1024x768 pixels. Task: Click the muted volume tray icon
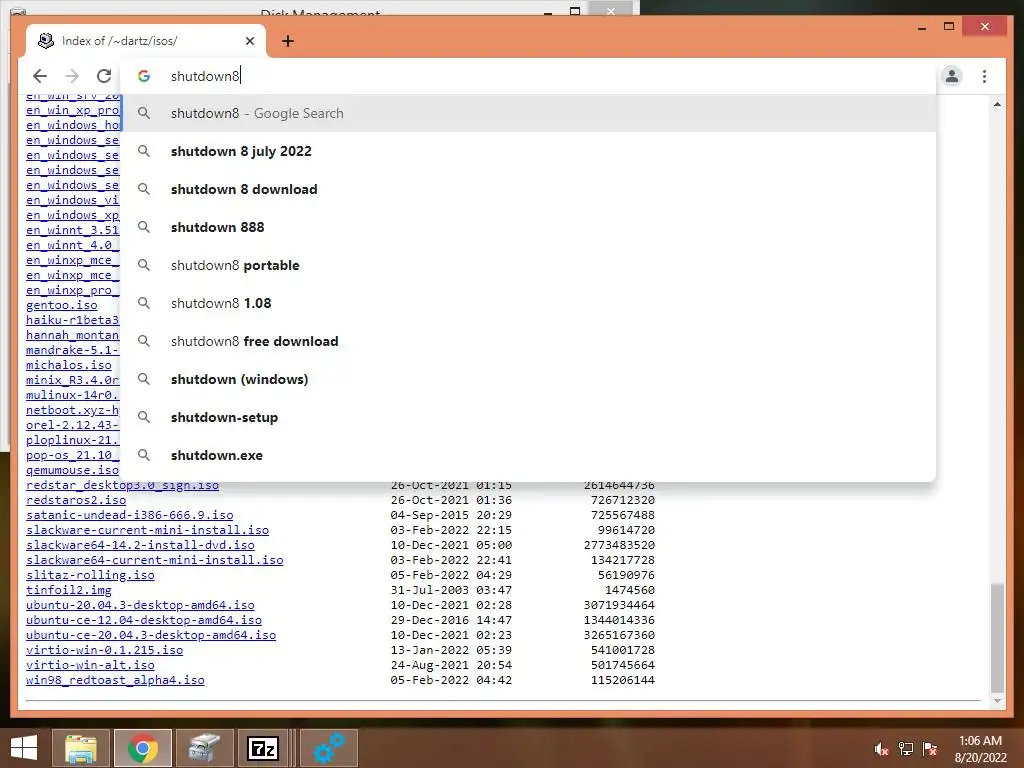(x=882, y=748)
